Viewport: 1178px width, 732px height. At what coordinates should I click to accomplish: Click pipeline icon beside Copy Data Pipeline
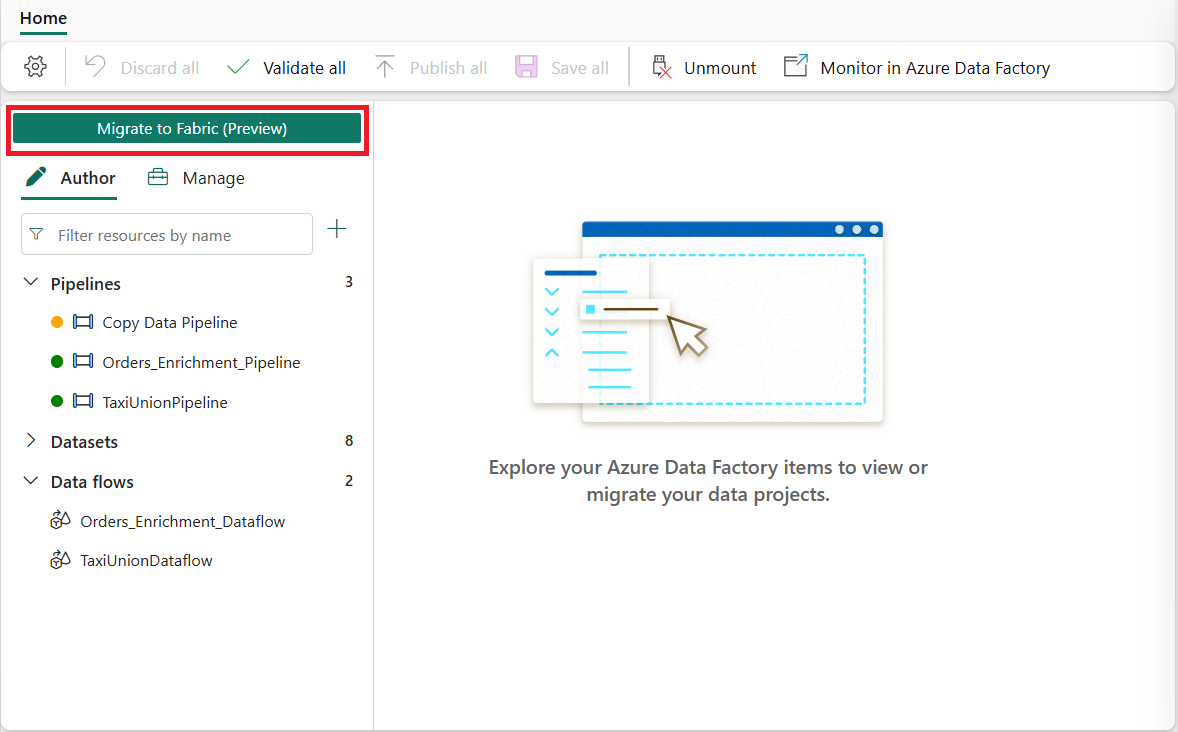83,322
